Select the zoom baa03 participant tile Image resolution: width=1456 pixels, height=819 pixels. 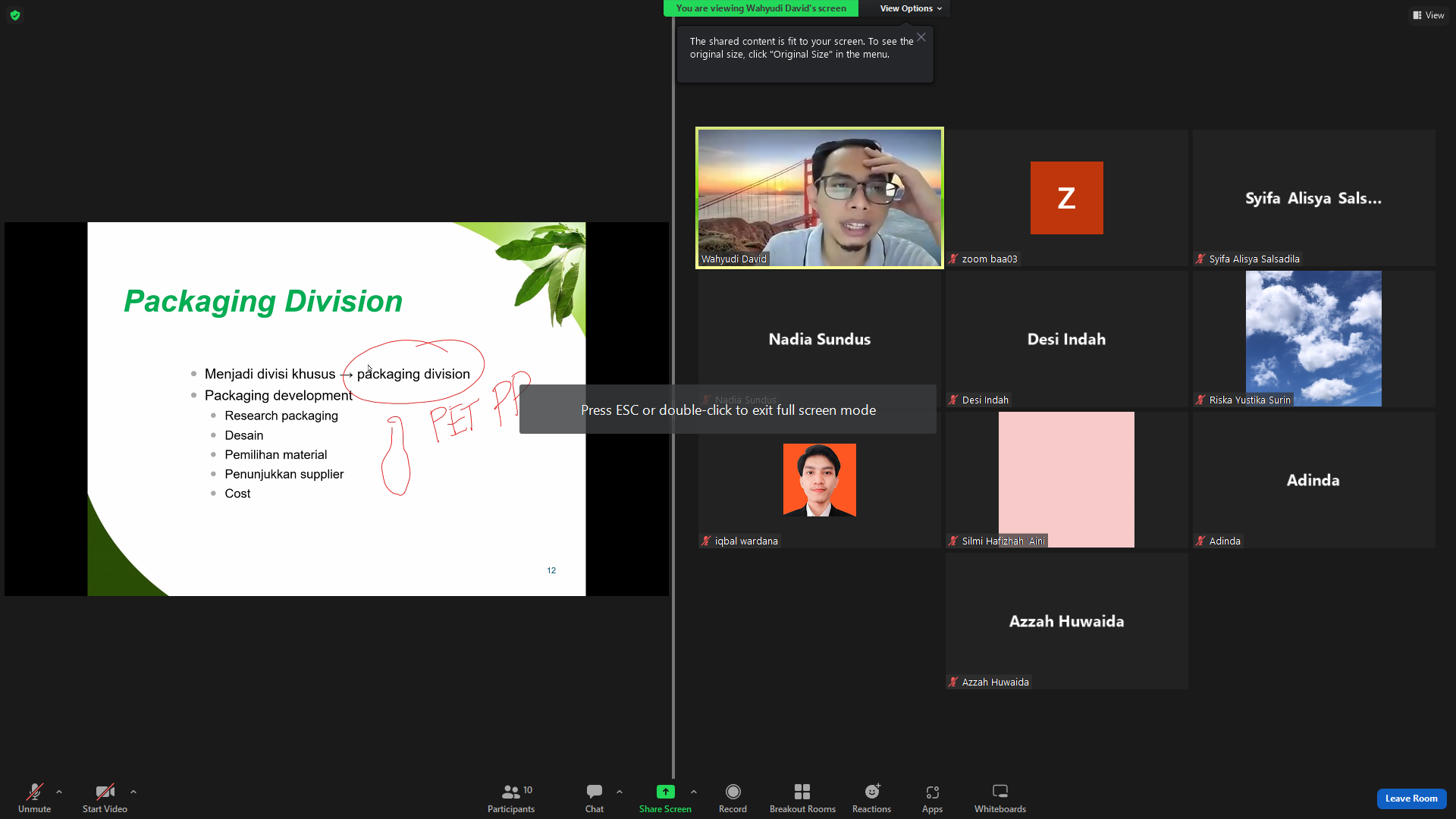tap(1067, 198)
